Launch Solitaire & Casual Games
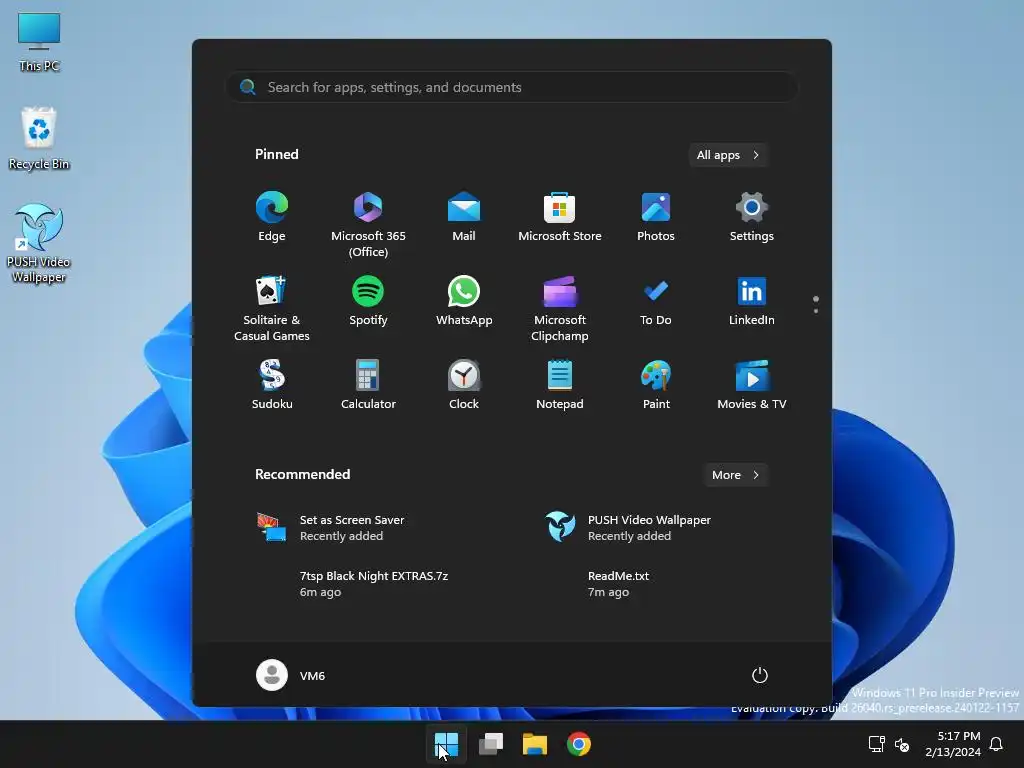The width and height of the screenshot is (1024, 768). (x=272, y=308)
